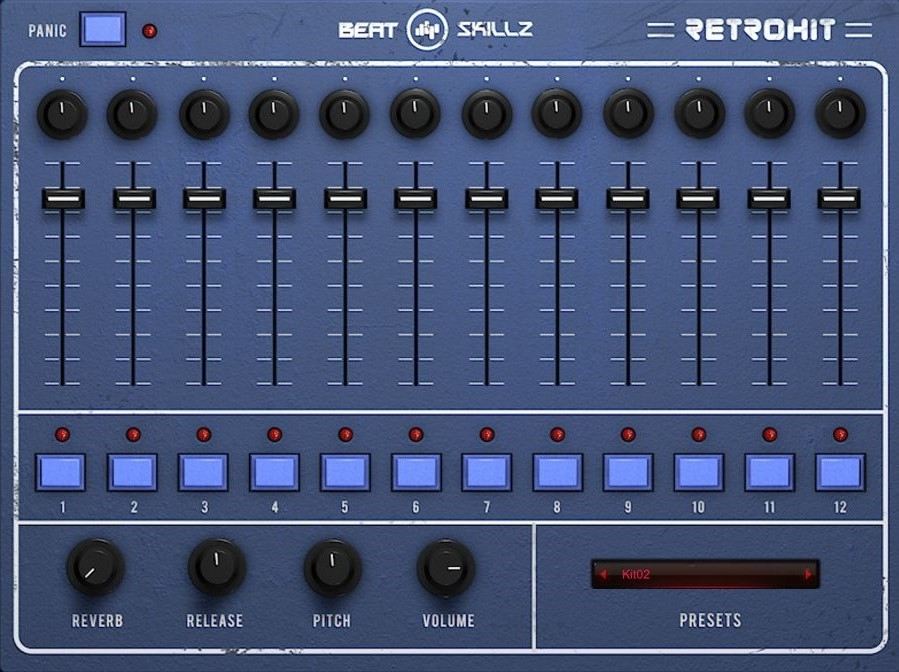
Task: Click the Beat Skillz logo icon
Action: click(427, 29)
